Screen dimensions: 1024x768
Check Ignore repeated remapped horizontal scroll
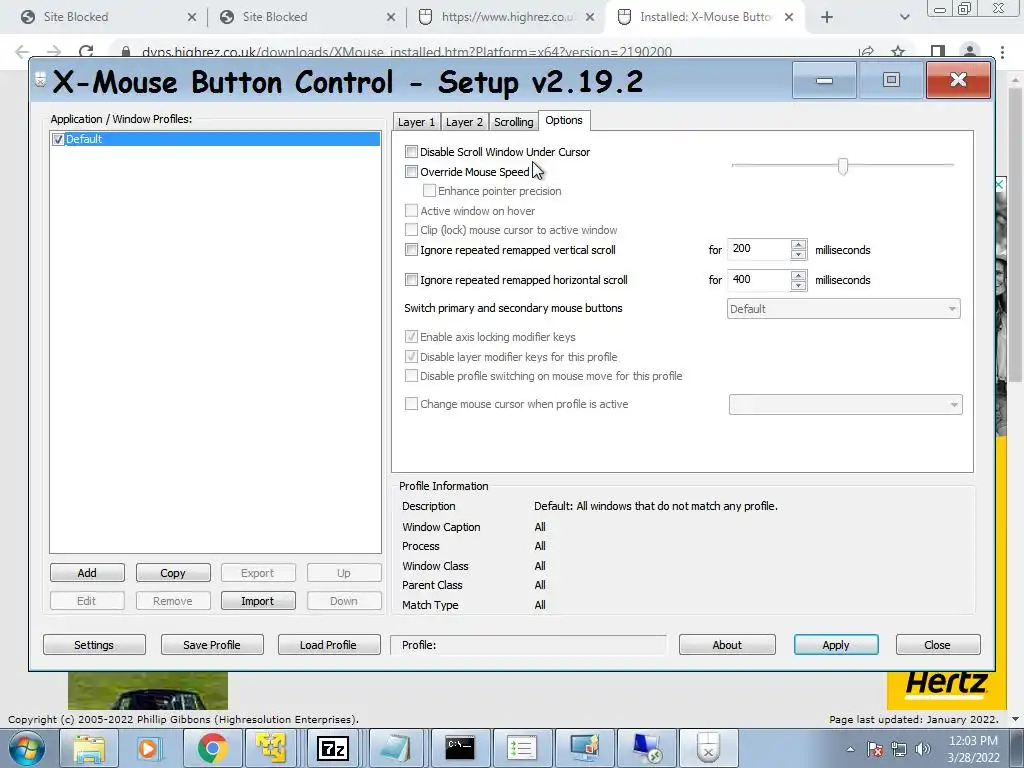(x=411, y=280)
